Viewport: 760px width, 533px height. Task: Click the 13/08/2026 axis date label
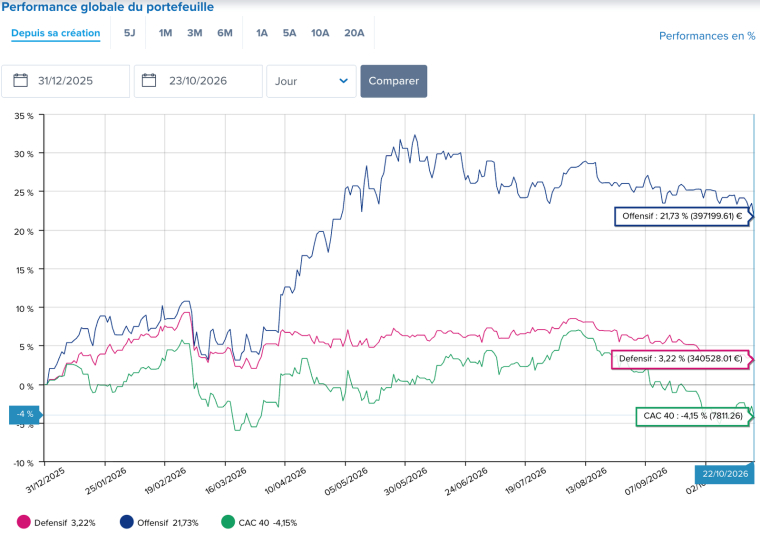(586, 481)
